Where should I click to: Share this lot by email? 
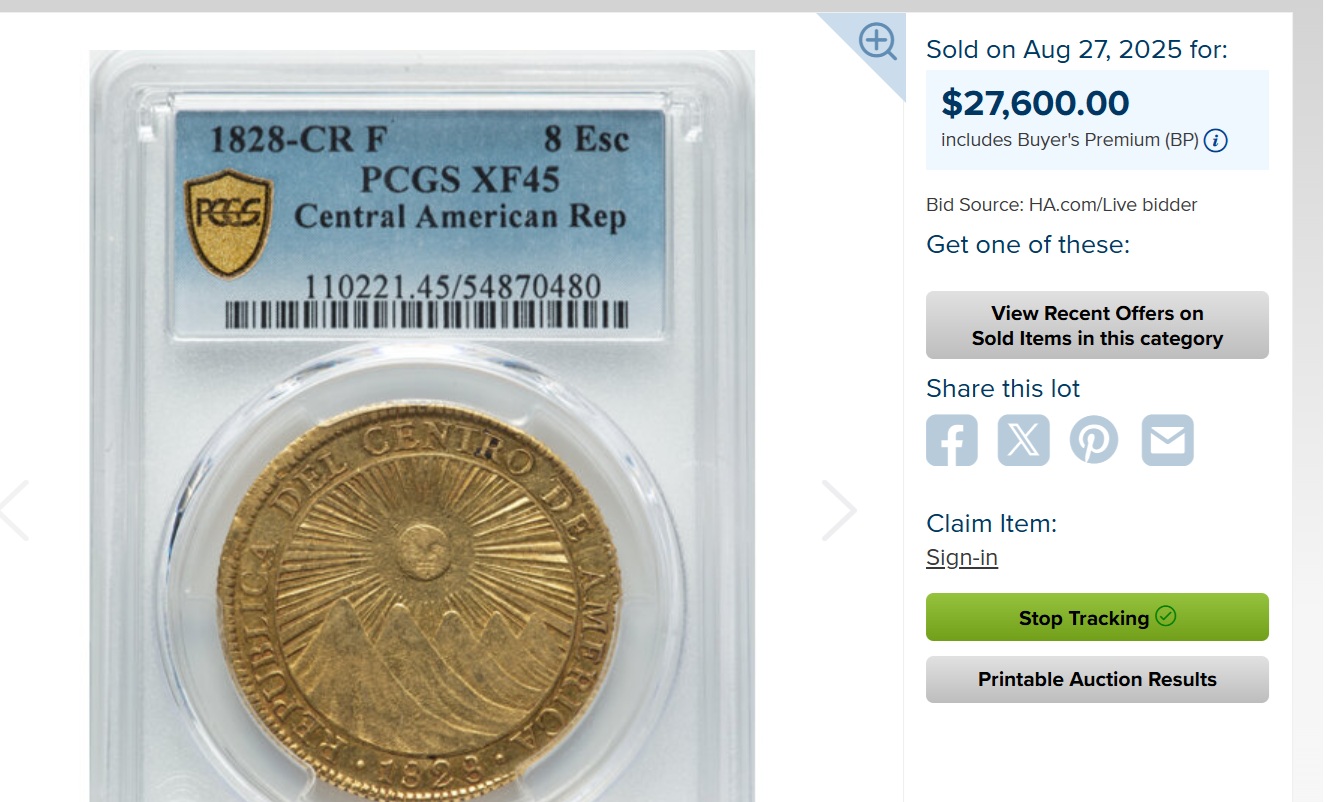1168,440
